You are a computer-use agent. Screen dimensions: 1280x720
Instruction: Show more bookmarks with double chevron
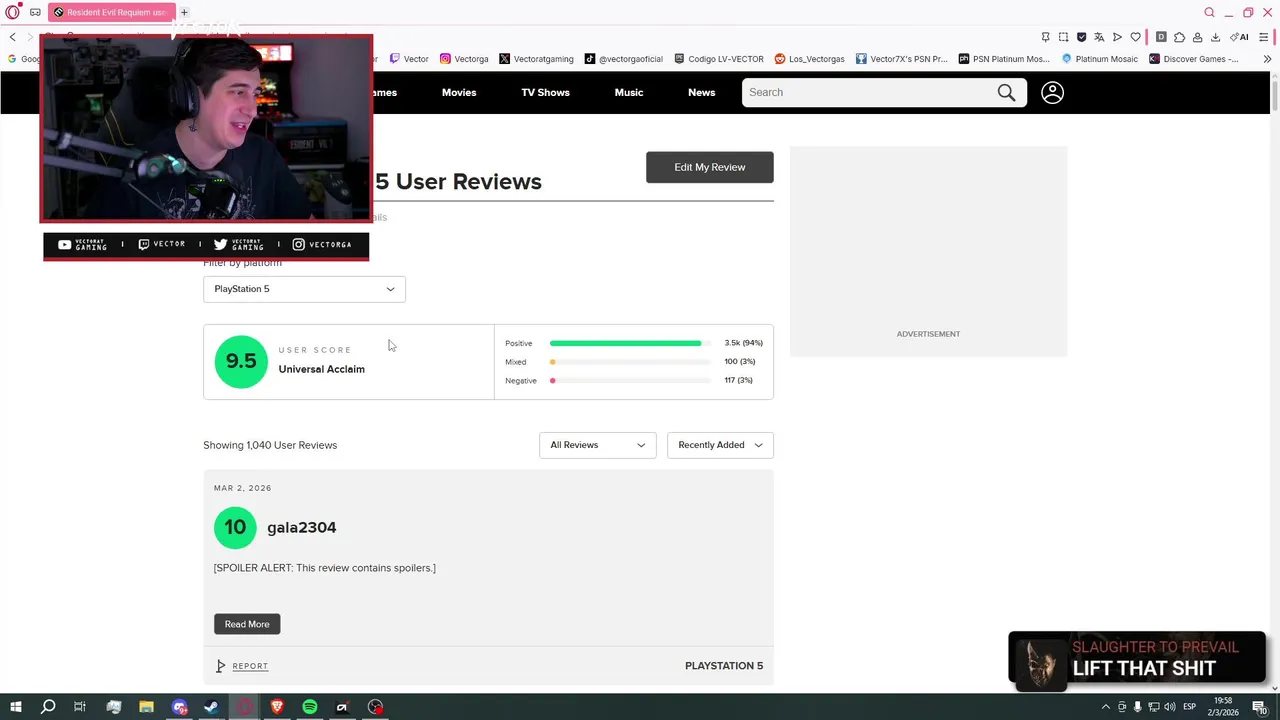pos(1267,59)
